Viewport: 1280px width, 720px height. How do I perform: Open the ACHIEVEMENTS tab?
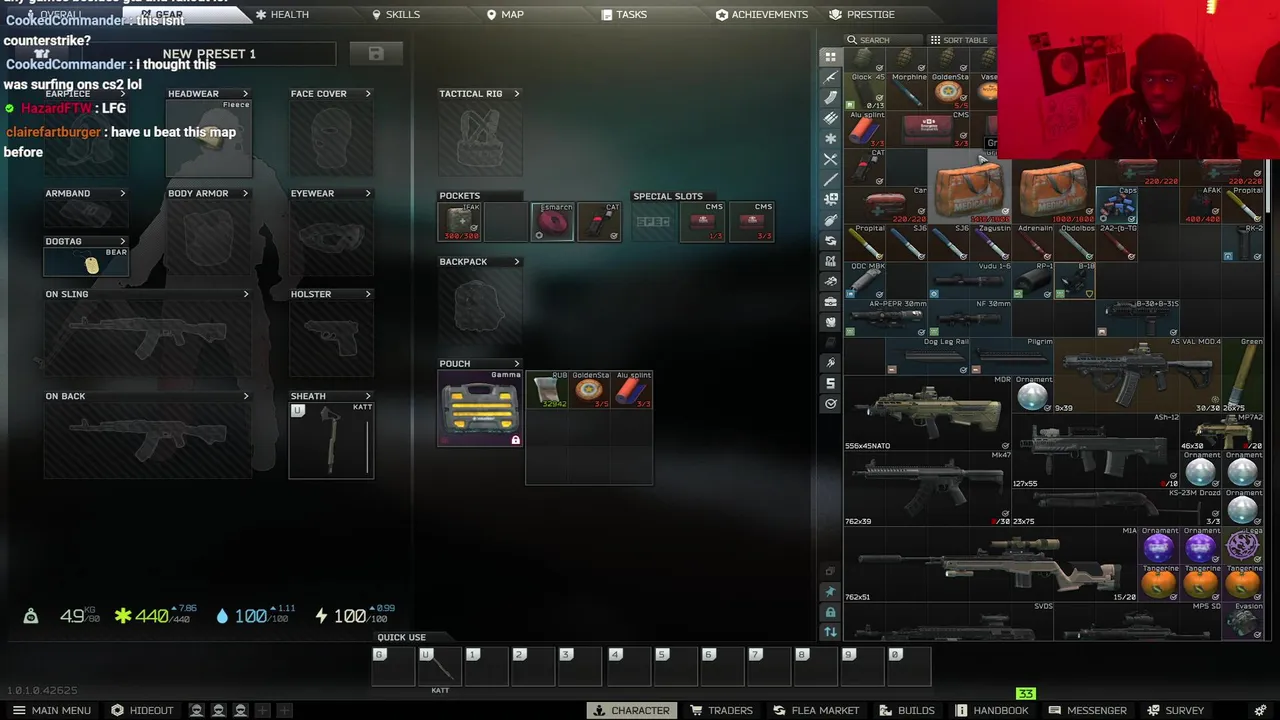tap(762, 14)
